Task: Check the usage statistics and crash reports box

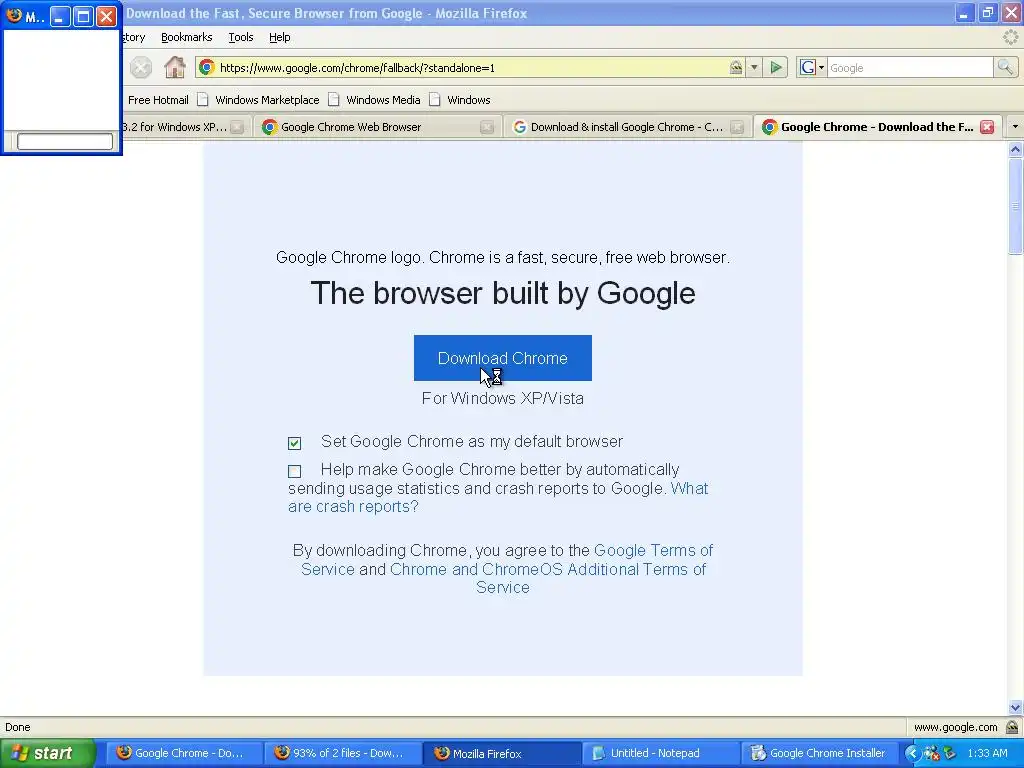Action: click(295, 471)
